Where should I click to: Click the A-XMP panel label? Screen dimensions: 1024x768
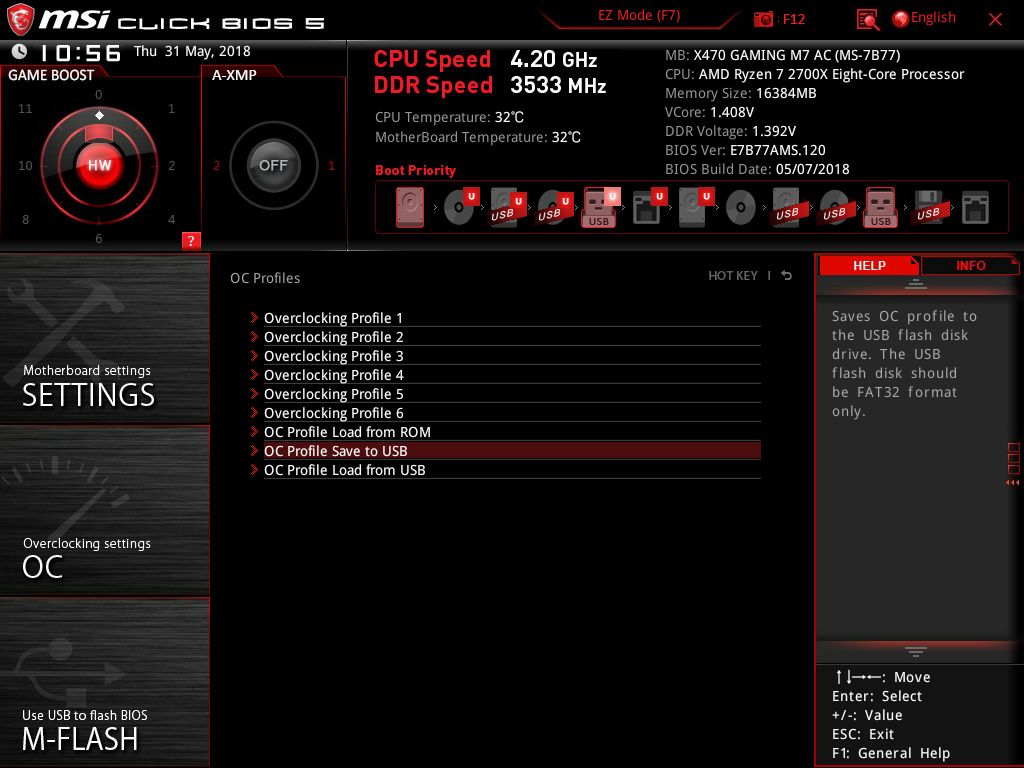234,75
